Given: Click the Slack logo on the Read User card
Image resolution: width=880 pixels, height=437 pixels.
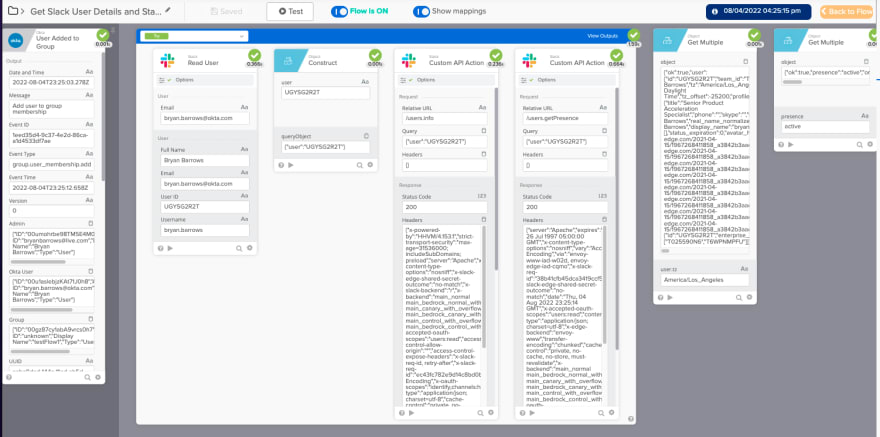Looking at the screenshot, I should [x=167, y=60].
